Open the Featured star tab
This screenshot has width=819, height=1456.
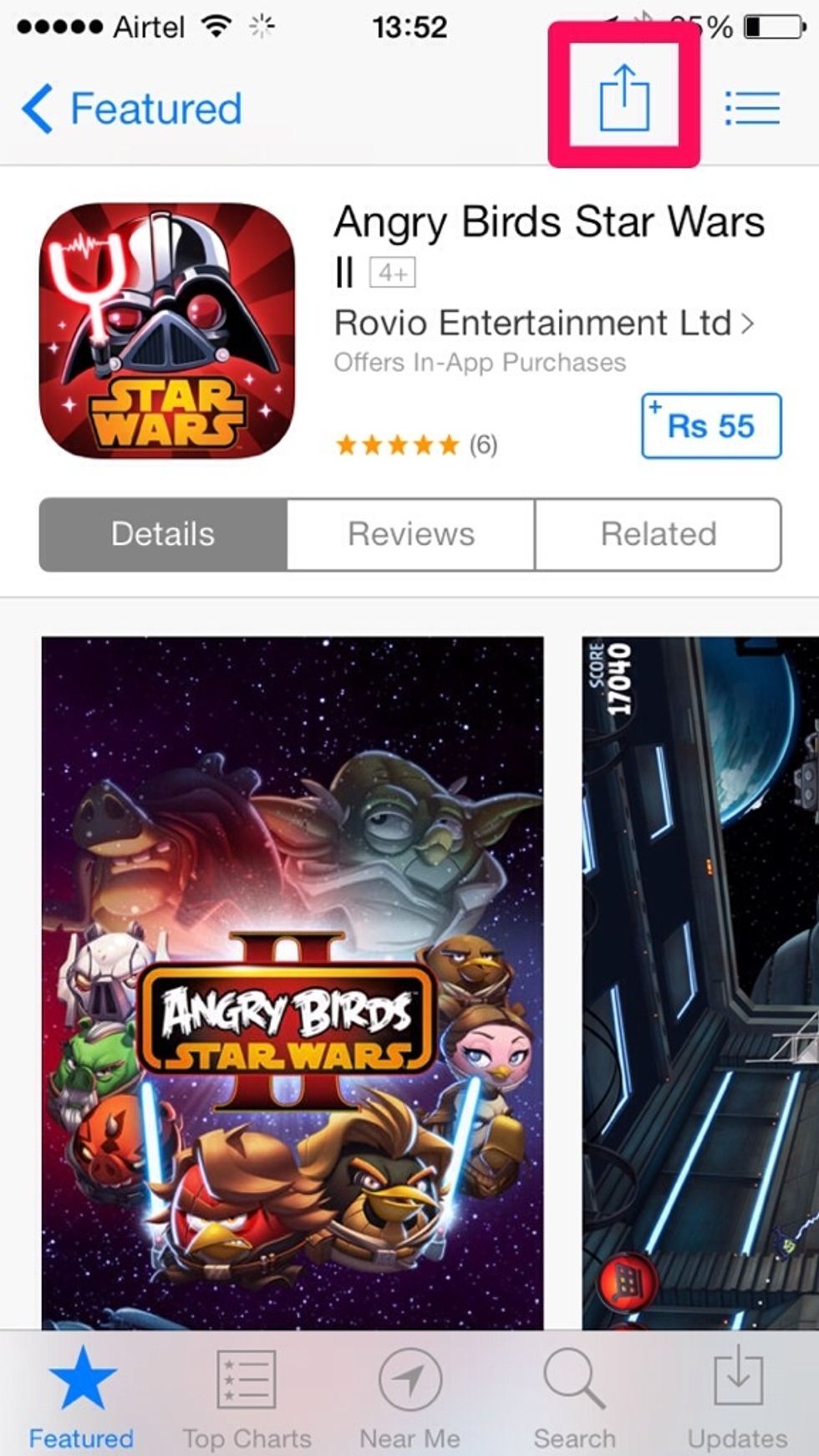[x=81, y=1396]
